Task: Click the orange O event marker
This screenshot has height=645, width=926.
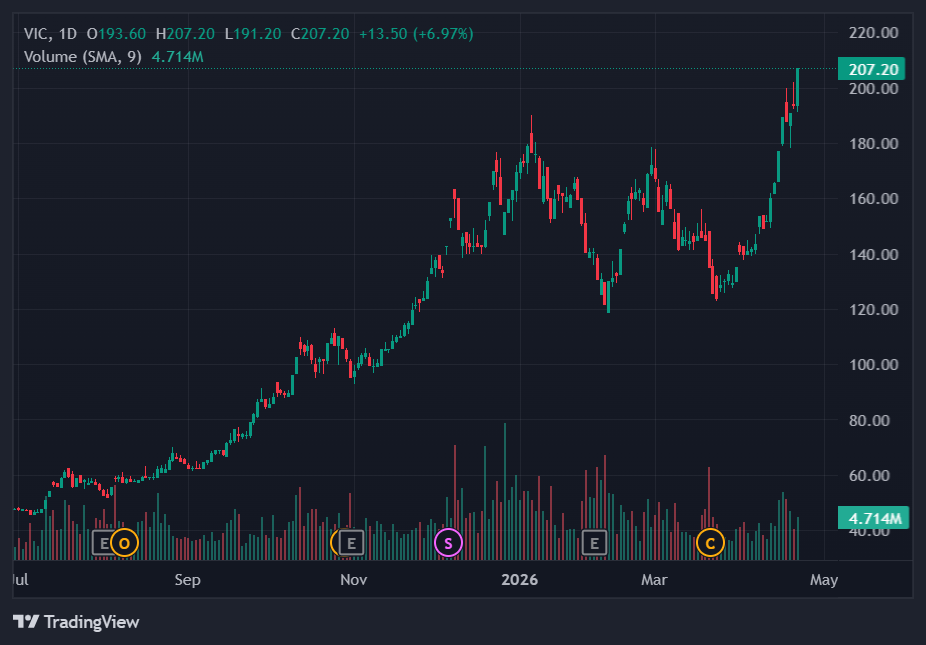Action: 124,543
